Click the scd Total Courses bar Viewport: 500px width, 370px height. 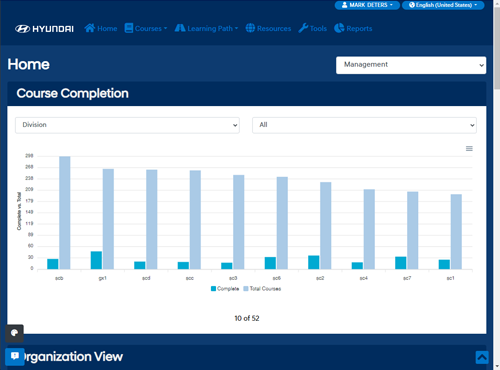click(152, 219)
